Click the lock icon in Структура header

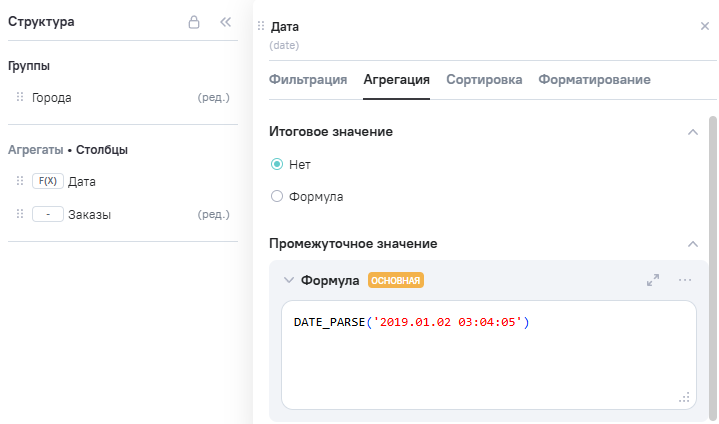click(x=194, y=22)
